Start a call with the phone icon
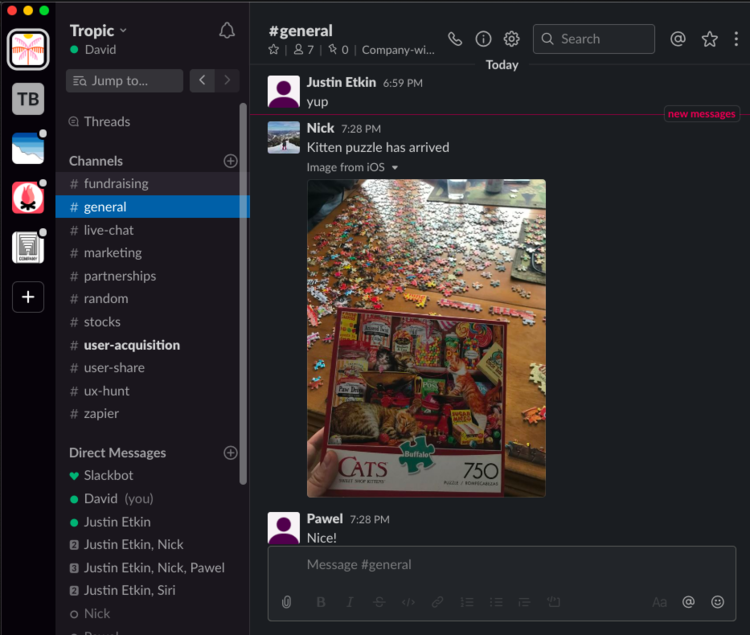Image resolution: width=750 pixels, height=635 pixels. pos(455,39)
